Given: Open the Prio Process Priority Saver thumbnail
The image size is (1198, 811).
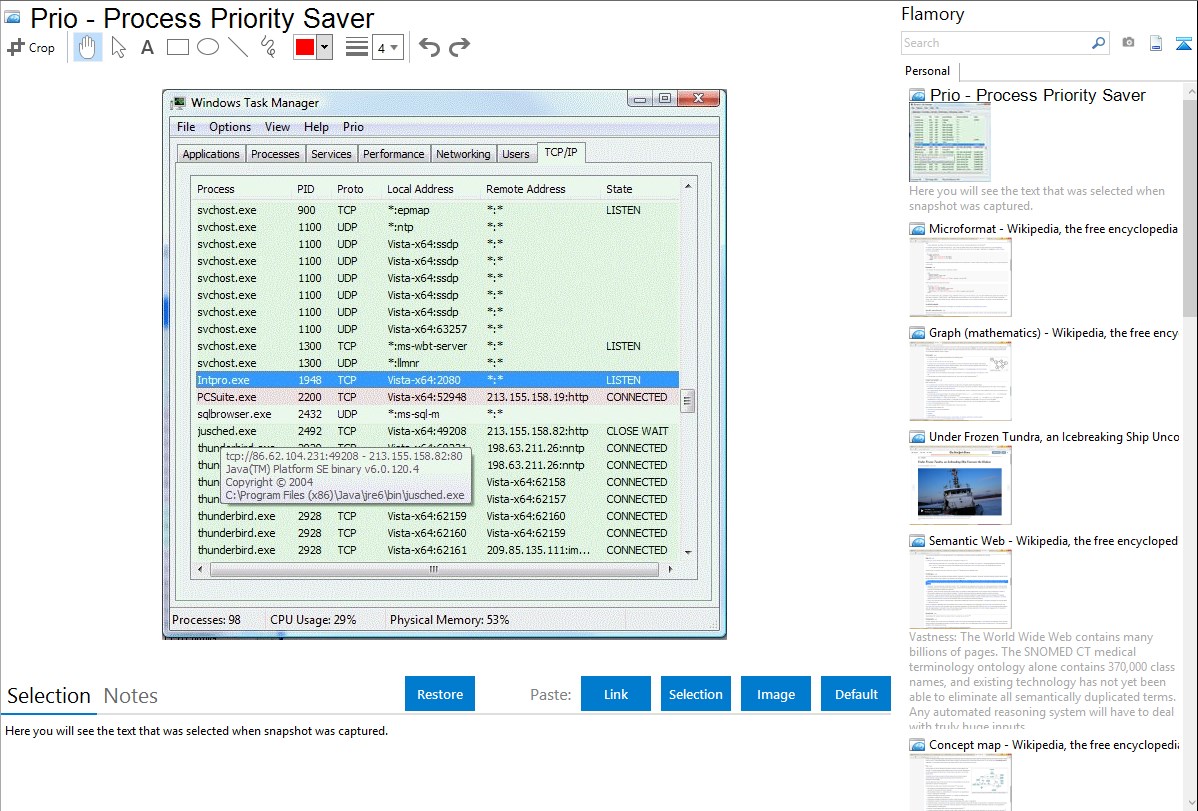Looking at the screenshot, I should click(950, 143).
